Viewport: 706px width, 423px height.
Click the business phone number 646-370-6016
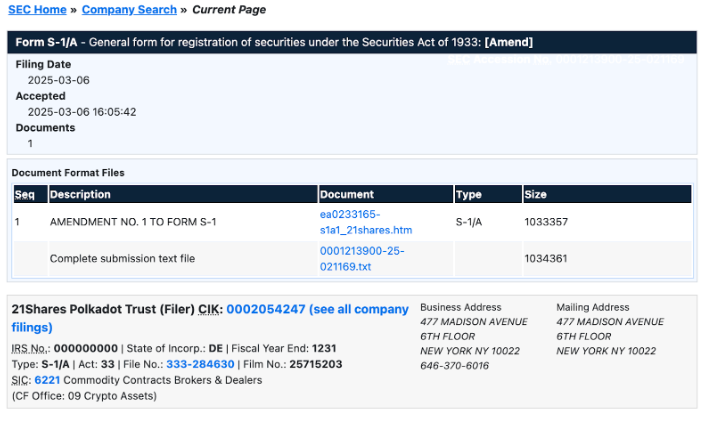click(x=454, y=365)
